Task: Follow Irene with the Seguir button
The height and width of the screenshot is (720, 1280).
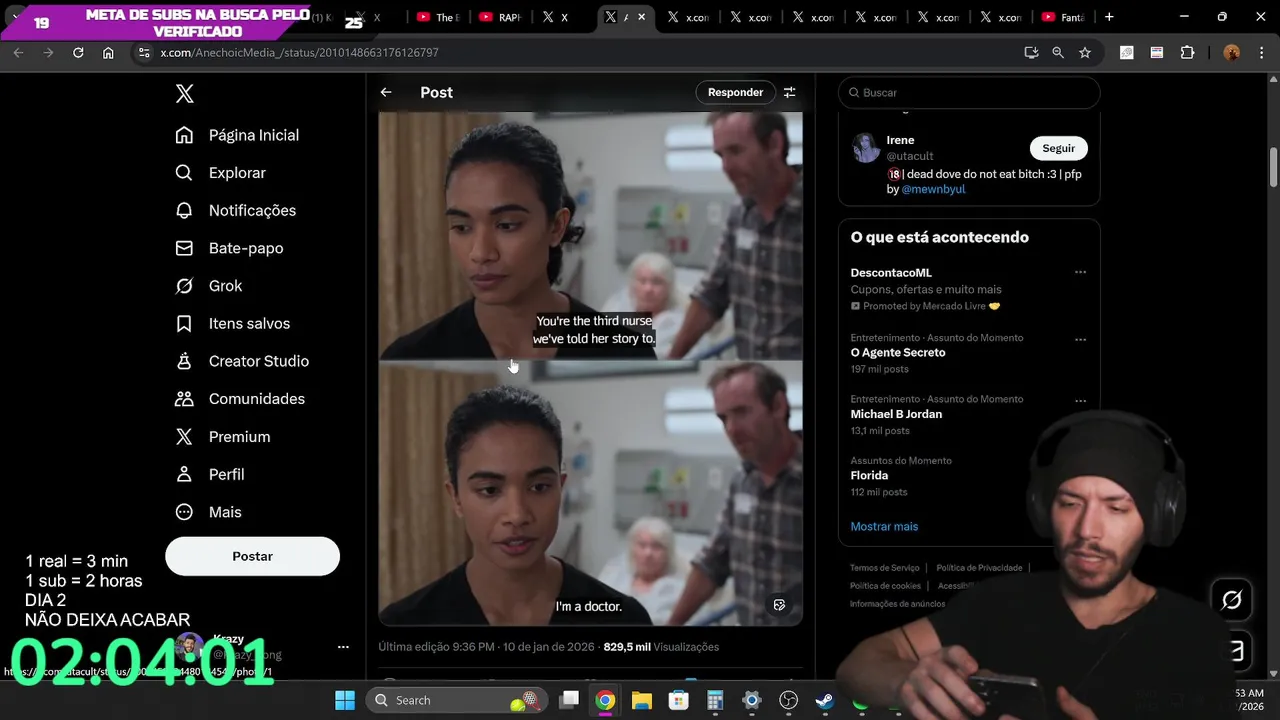Action: click(x=1058, y=148)
